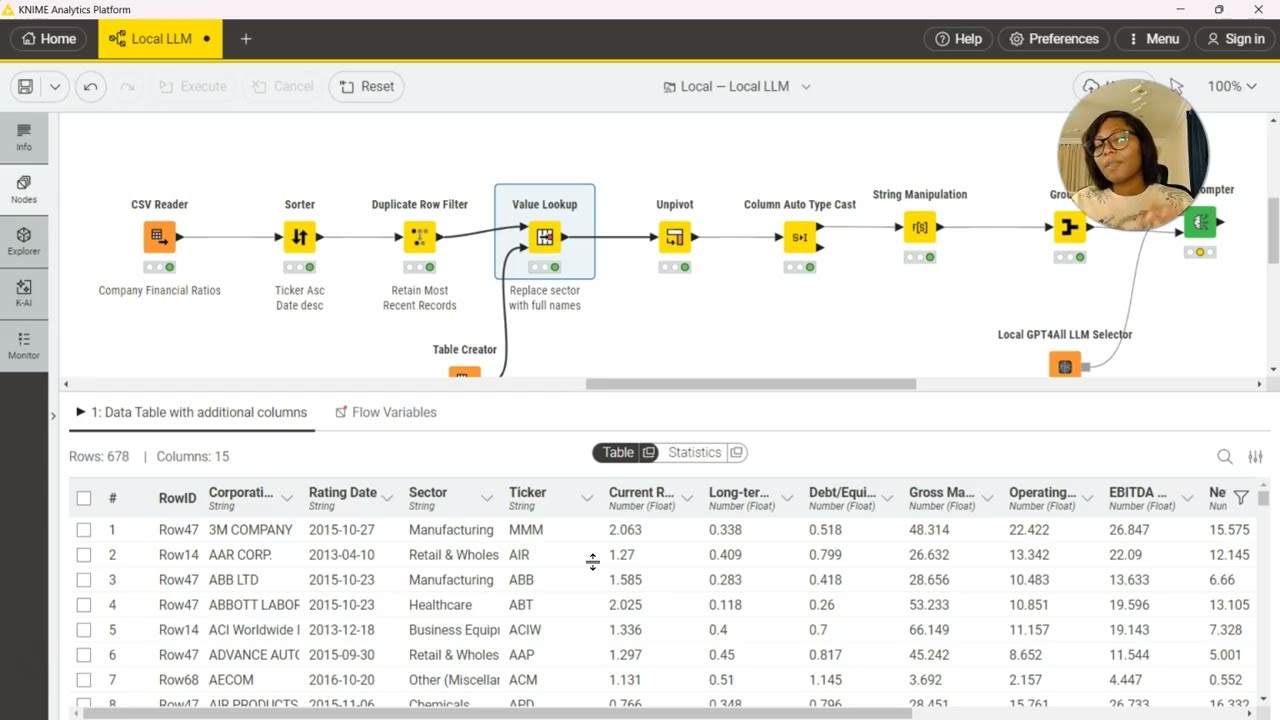Open the application Menu
1280x720 pixels.
[1153, 39]
